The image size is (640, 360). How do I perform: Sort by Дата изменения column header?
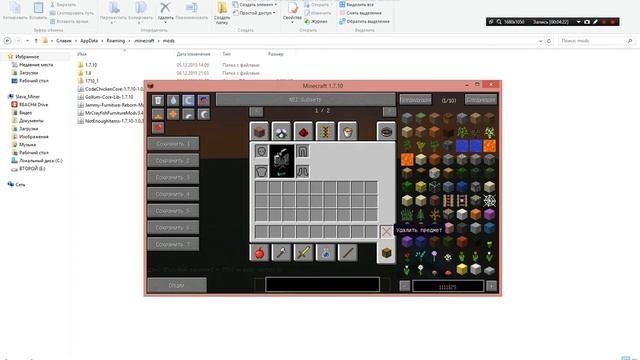tap(193, 54)
